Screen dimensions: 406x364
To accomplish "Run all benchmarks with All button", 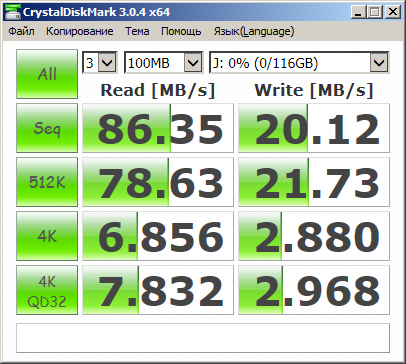I will [x=47, y=74].
